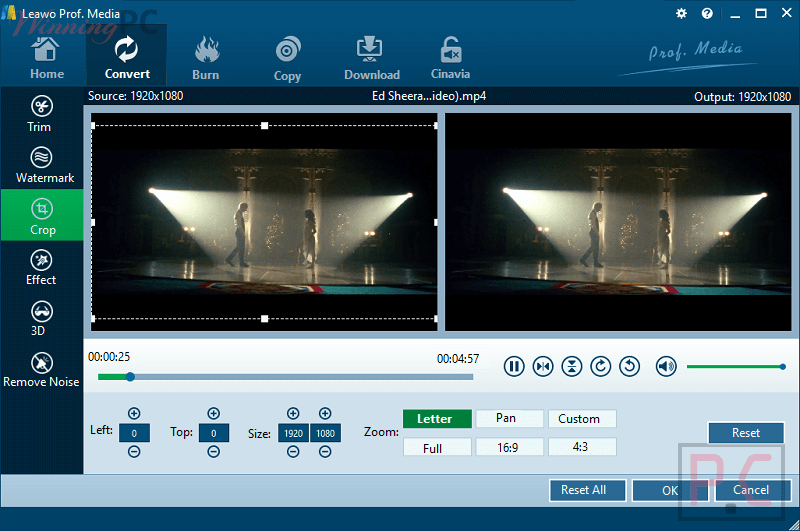The height and width of the screenshot is (531, 800).
Task: Click the bottom-center crop handle
Action: (x=264, y=319)
